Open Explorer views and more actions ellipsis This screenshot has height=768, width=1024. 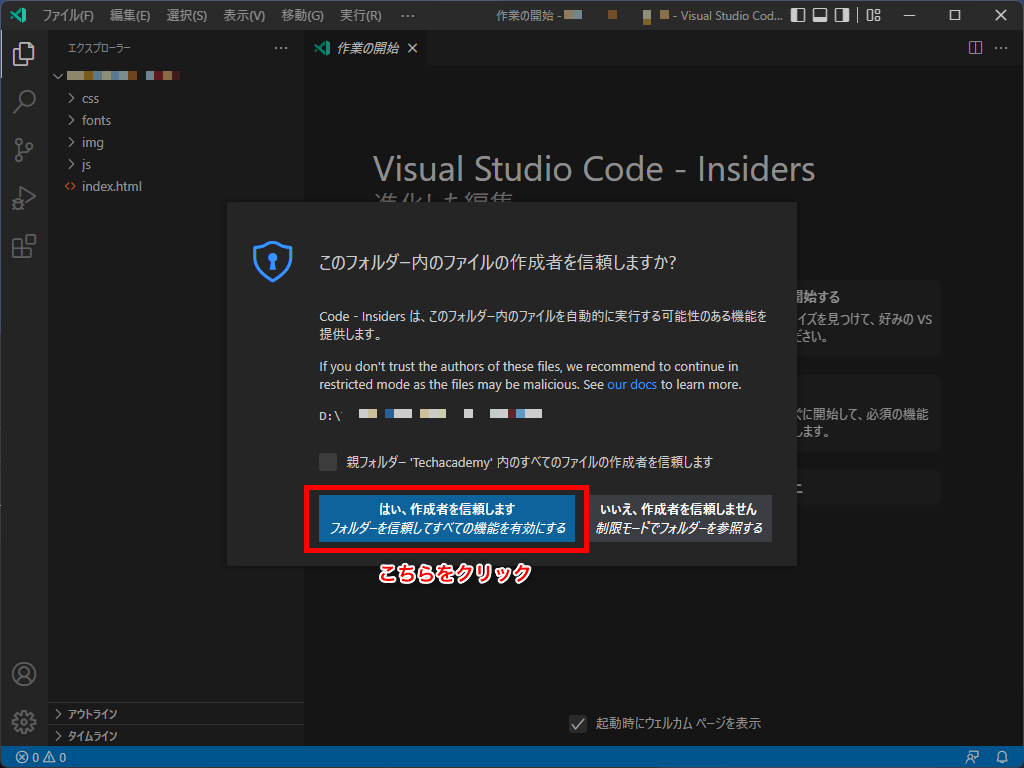(281, 48)
